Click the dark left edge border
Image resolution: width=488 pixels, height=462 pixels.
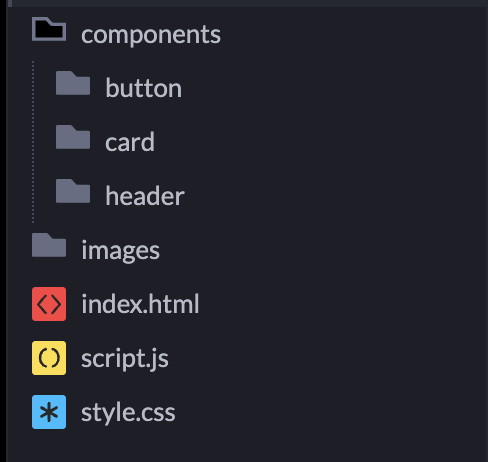click(x=3, y=231)
